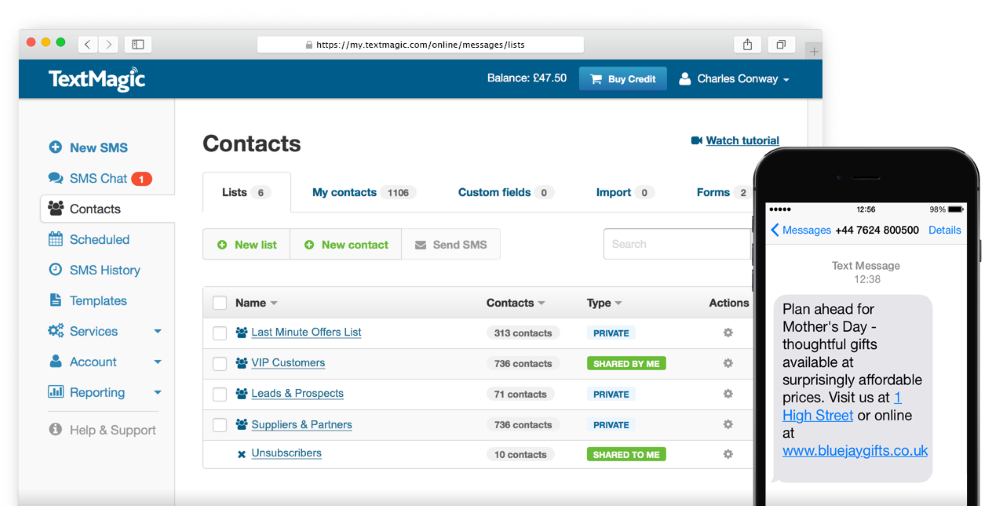Toggle the Safari sidebar icon

(x=138, y=44)
